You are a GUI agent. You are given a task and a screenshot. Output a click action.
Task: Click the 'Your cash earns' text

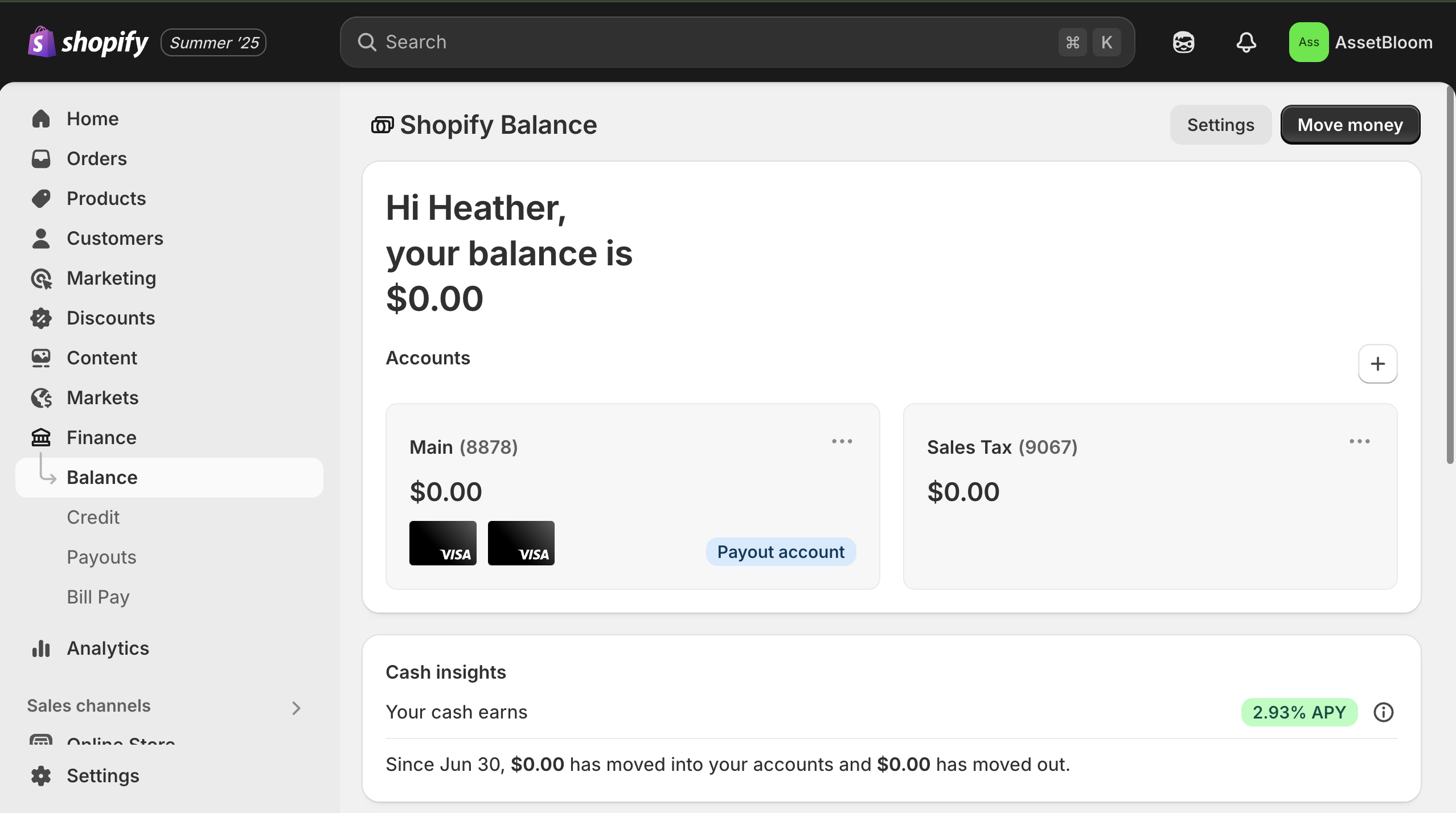(x=457, y=712)
